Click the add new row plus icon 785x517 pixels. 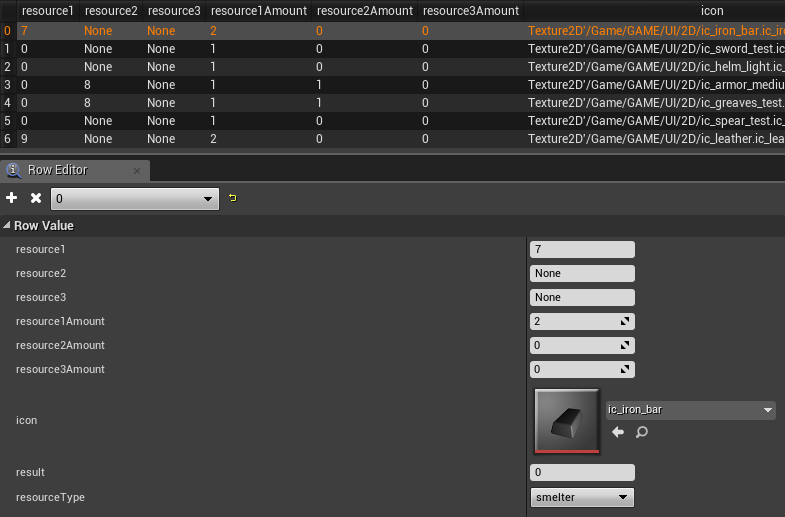[12, 198]
